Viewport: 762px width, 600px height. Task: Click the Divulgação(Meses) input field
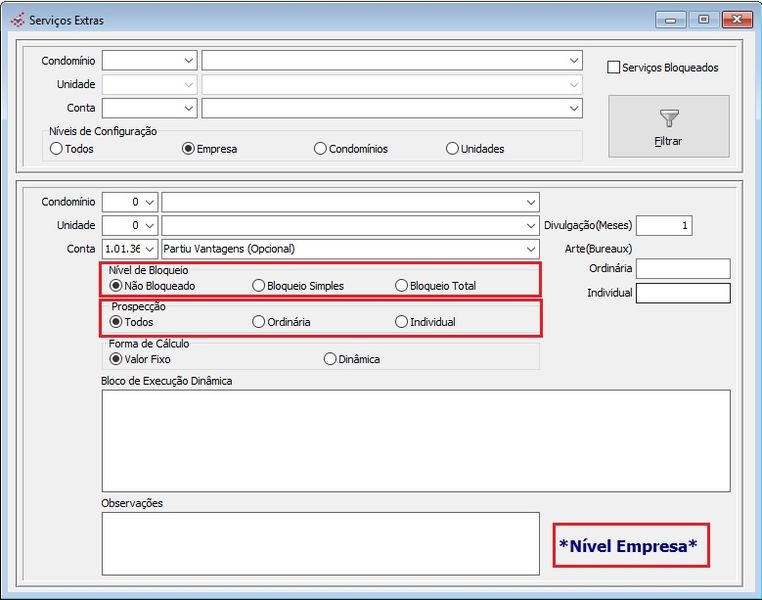(x=663, y=226)
